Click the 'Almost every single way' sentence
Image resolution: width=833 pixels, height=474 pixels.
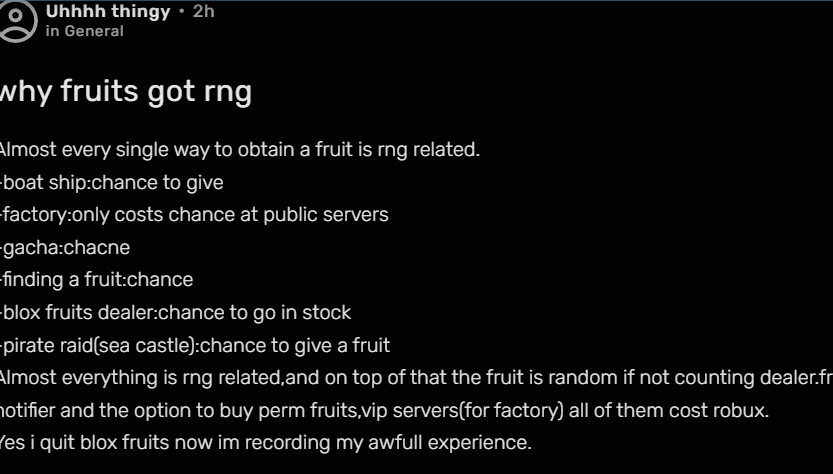(x=238, y=150)
